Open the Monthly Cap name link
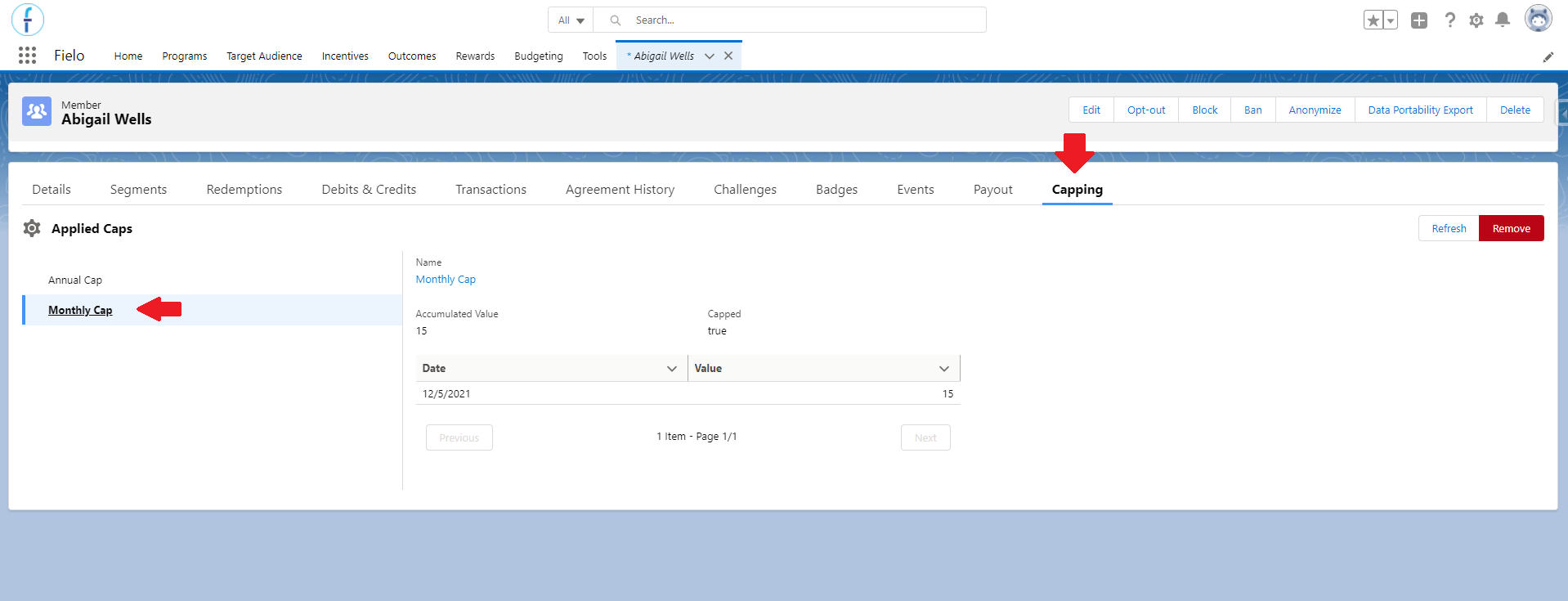 point(446,280)
